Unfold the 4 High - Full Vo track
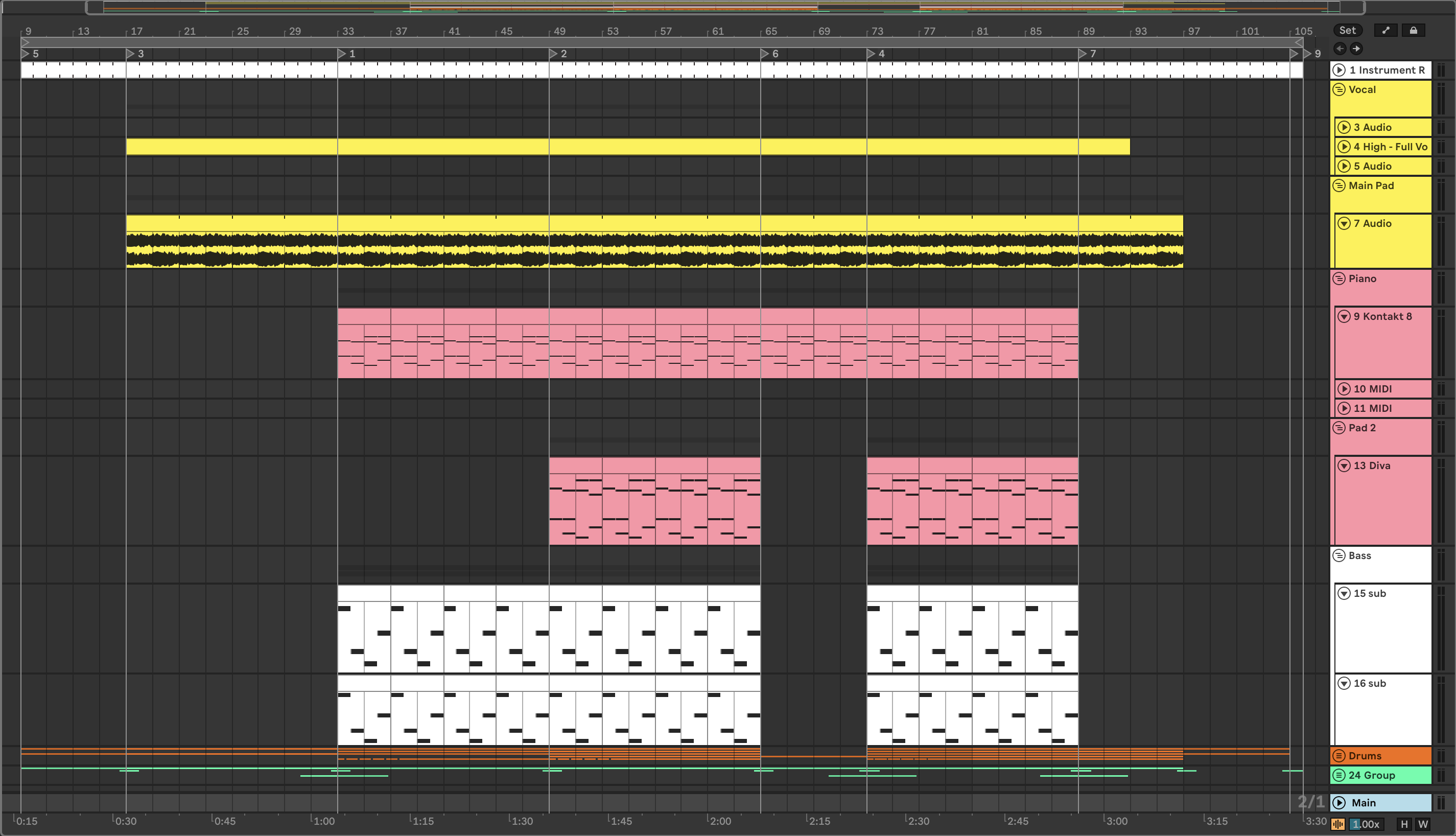1456x836 pixels. (1344, 147)
